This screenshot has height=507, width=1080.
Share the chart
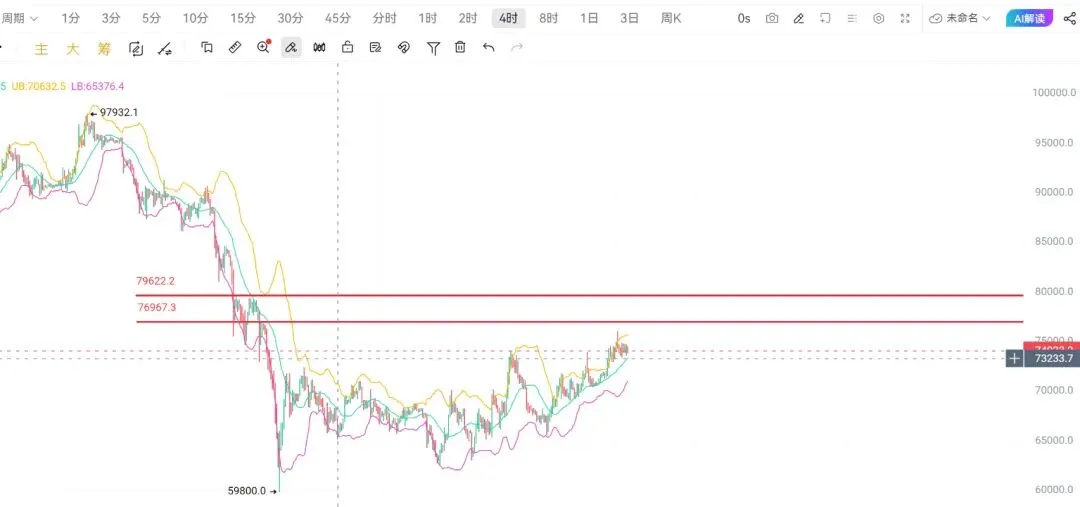click(x=1070, y=19)
